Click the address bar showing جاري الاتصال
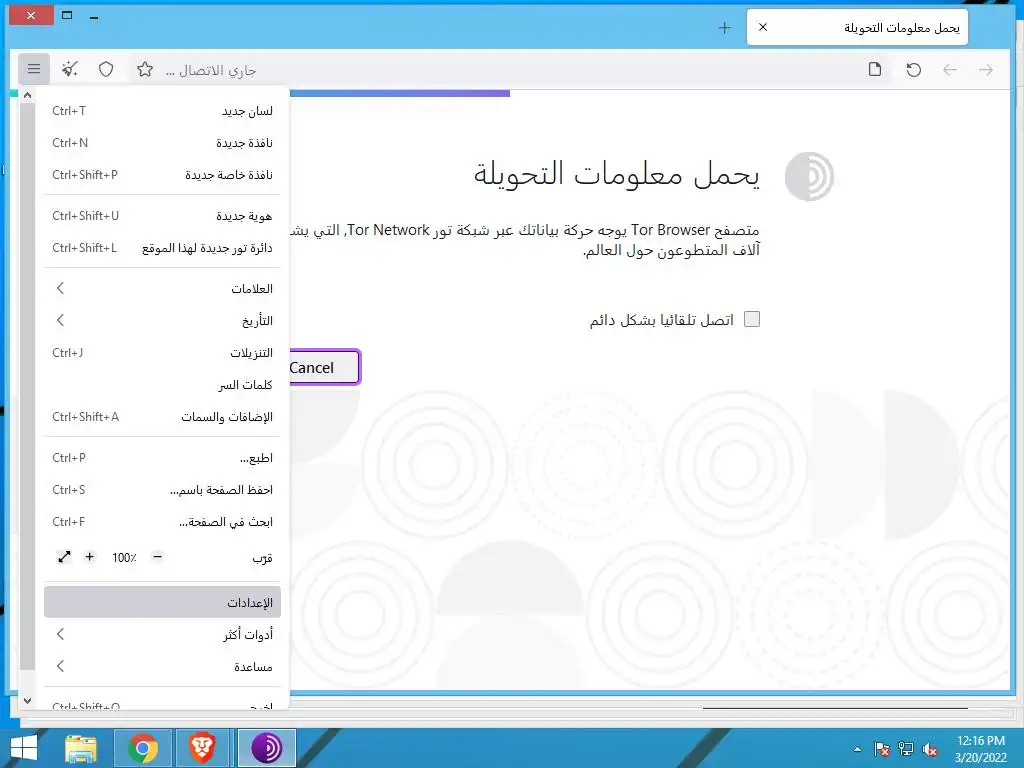The width and height of the screenshot is (1024, 768). (x=509, y=69)
